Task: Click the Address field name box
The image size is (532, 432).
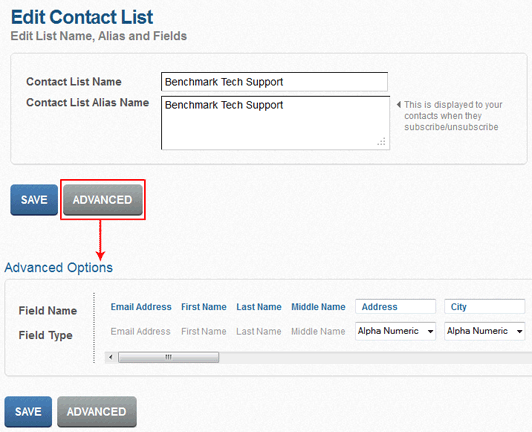Action: tap(395, 307)
